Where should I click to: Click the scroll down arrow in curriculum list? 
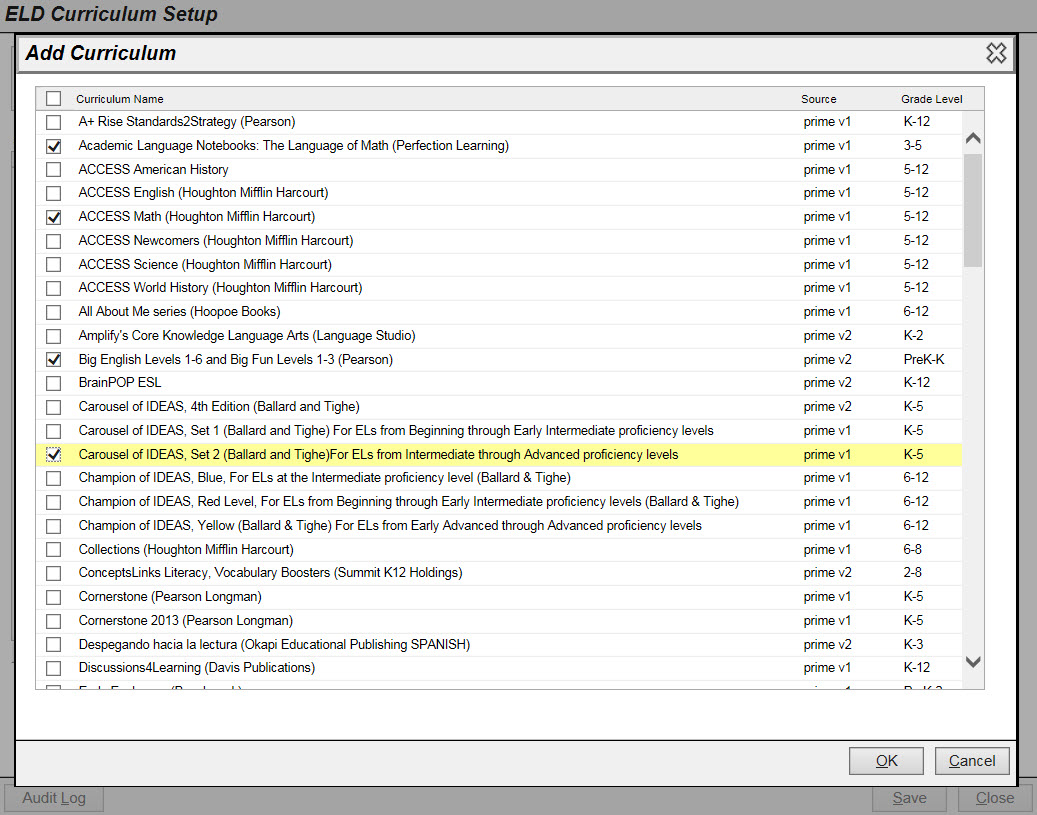point(973,661)
